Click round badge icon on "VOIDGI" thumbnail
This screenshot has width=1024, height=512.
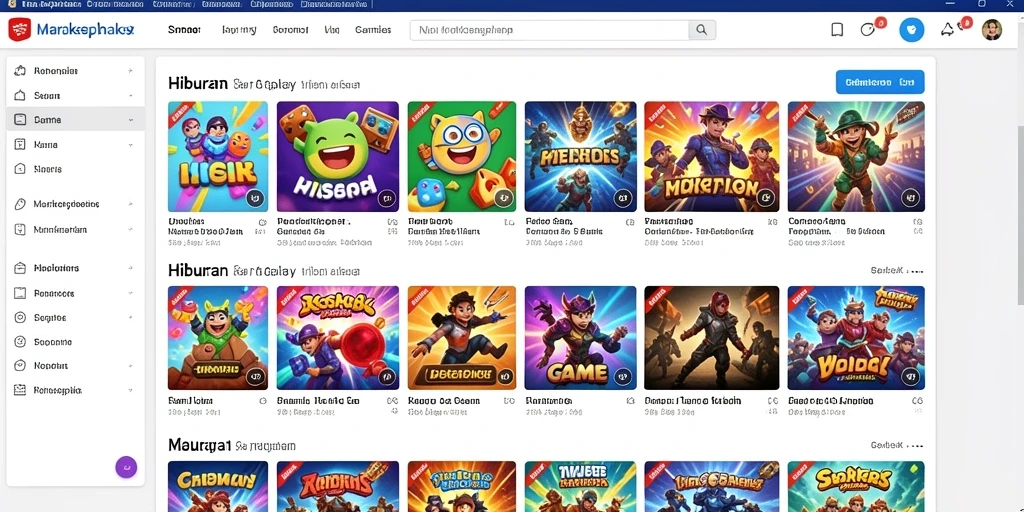[910, 376]
